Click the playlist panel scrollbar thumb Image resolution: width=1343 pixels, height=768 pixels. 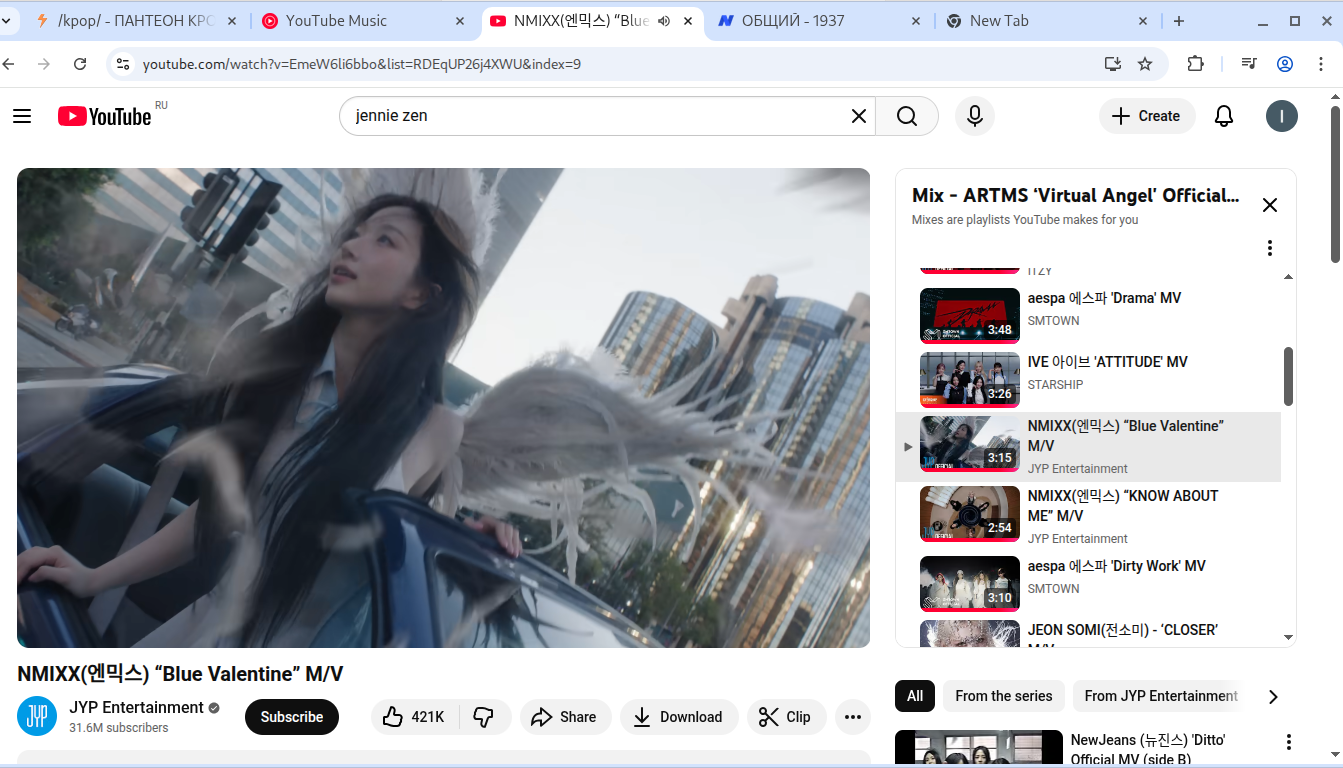[x=1288, y=376]
